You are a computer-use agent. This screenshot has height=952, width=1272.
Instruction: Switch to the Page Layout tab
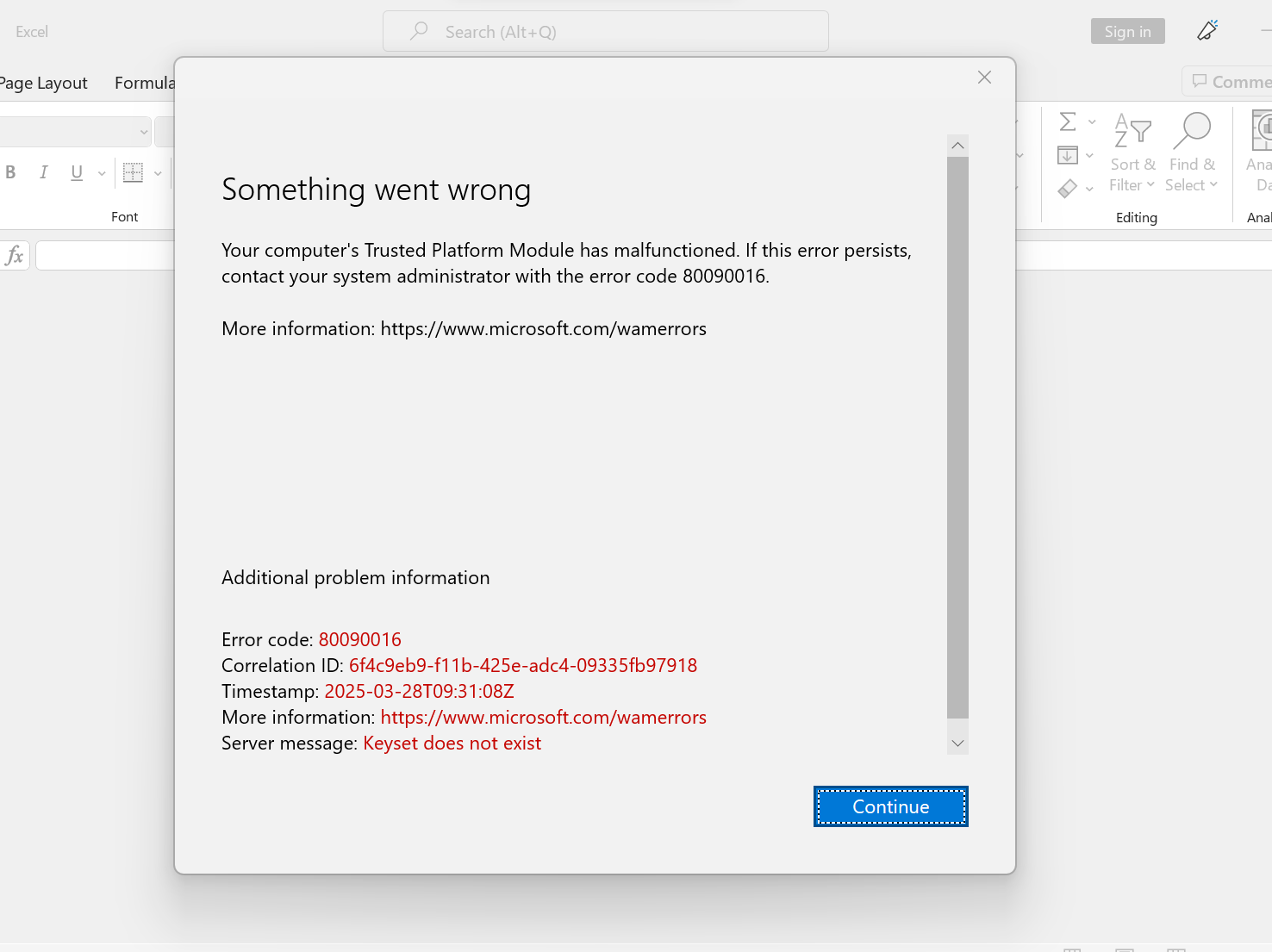(44, 83)
